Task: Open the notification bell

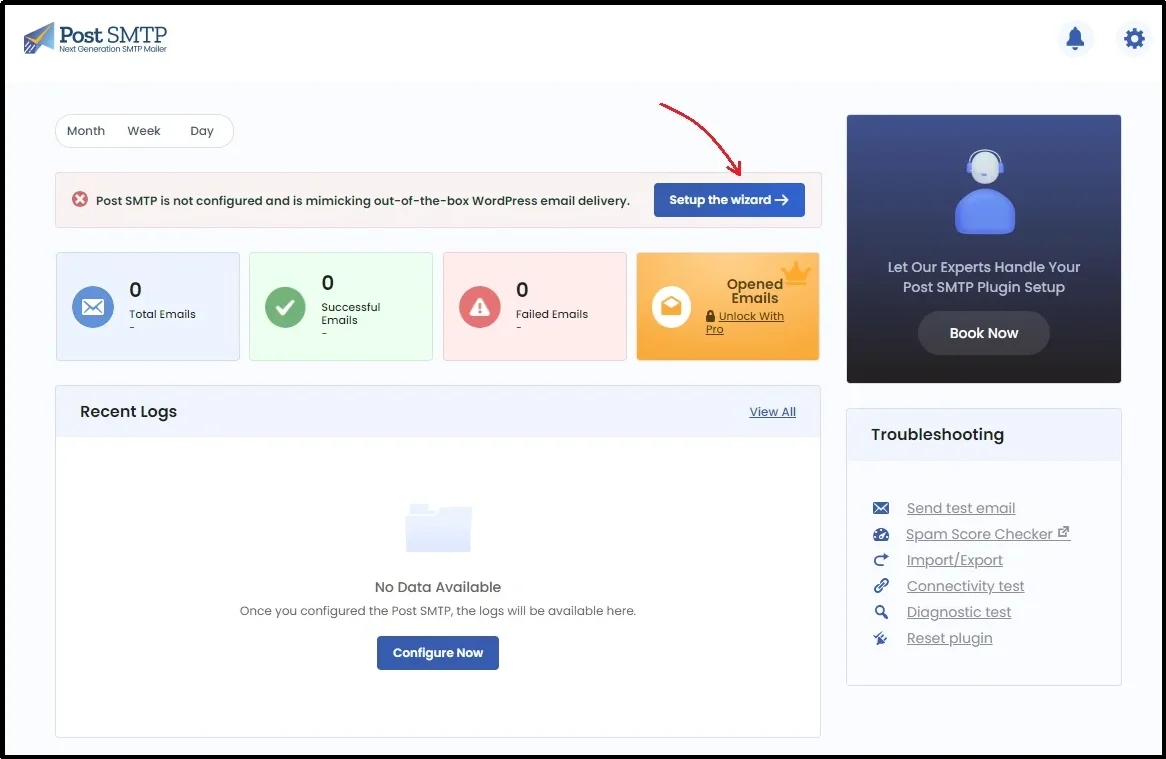Action: [x=1075, y=38]
